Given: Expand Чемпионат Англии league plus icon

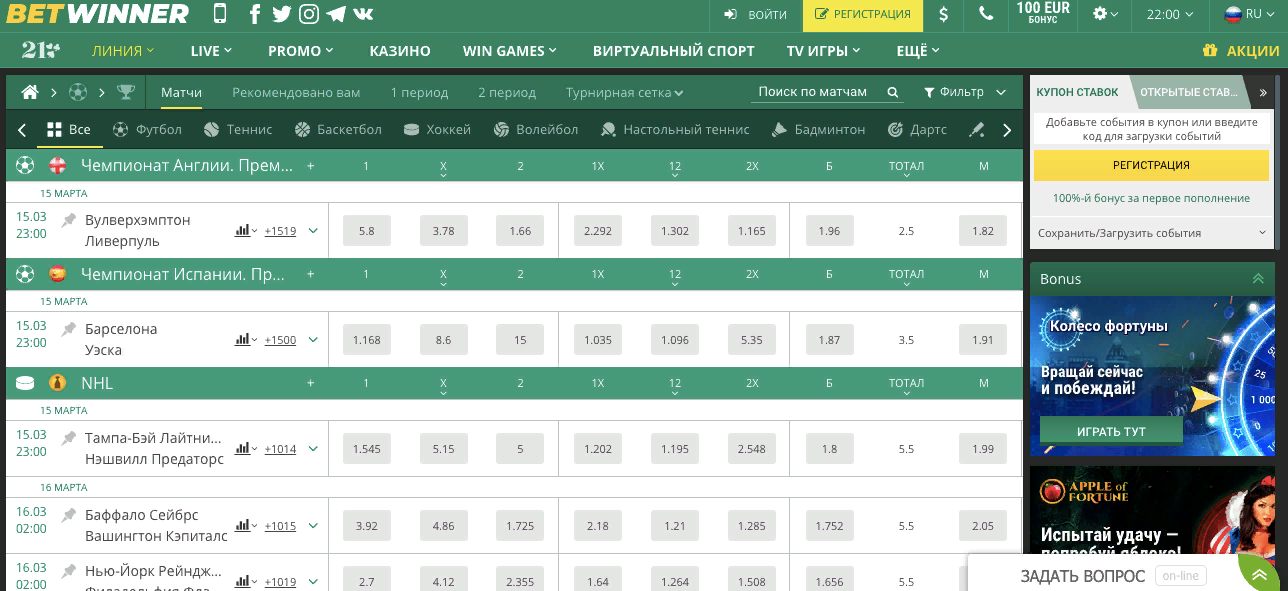Looking at the screenshot, I should click(310, 166).
